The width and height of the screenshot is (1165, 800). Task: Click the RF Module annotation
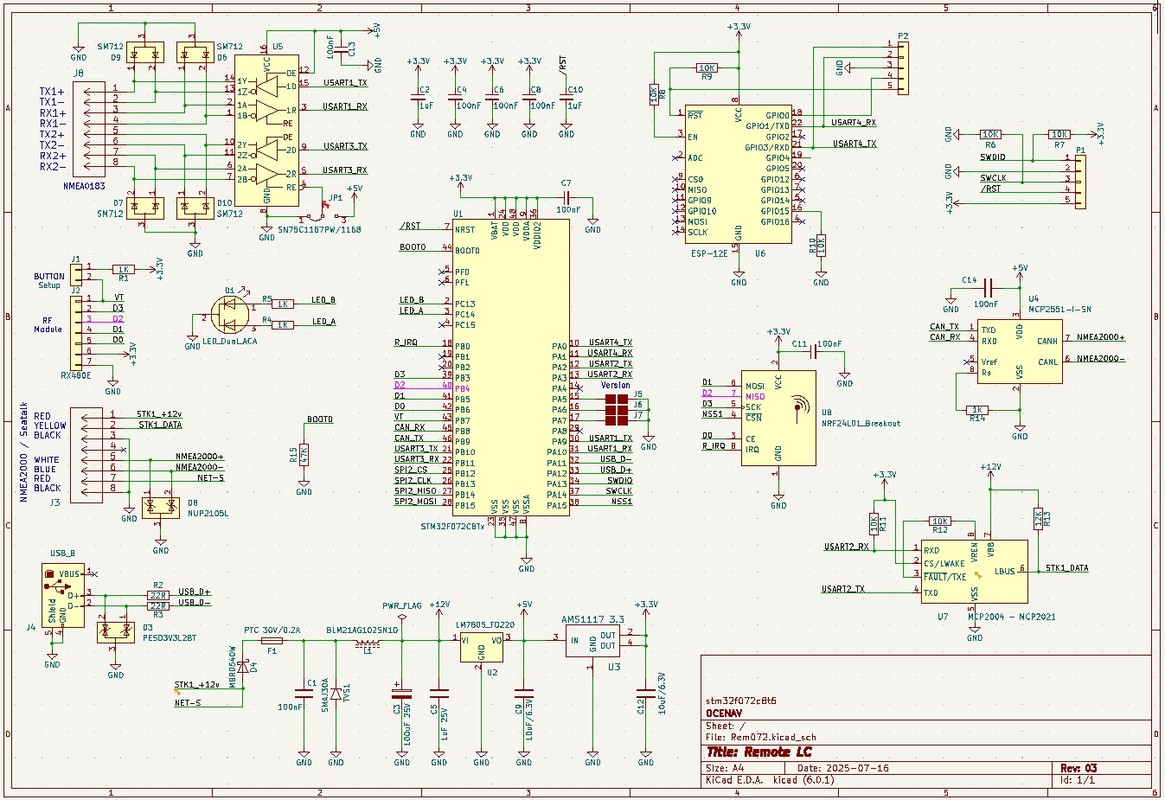pos(48,325)
